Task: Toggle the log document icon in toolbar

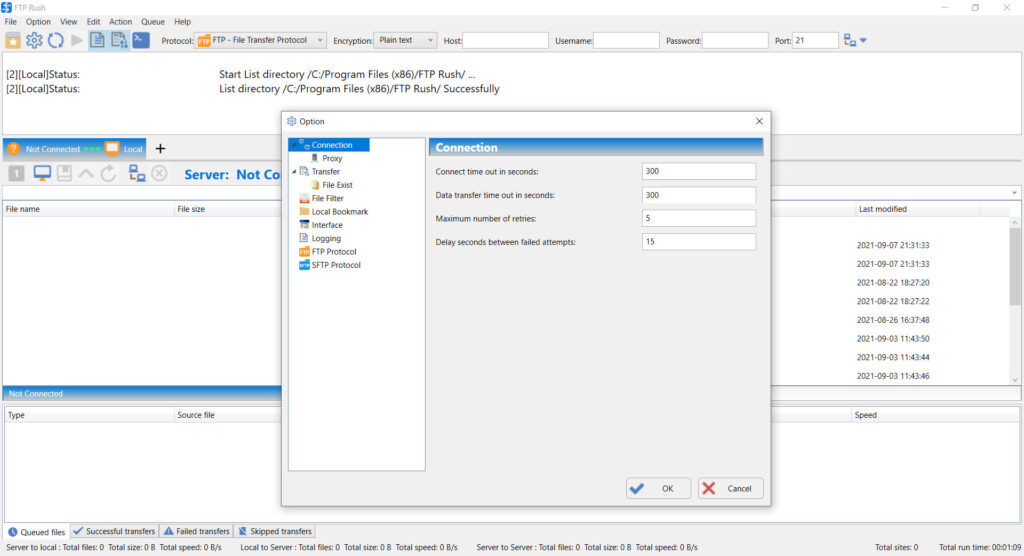Action: point(97,41)
